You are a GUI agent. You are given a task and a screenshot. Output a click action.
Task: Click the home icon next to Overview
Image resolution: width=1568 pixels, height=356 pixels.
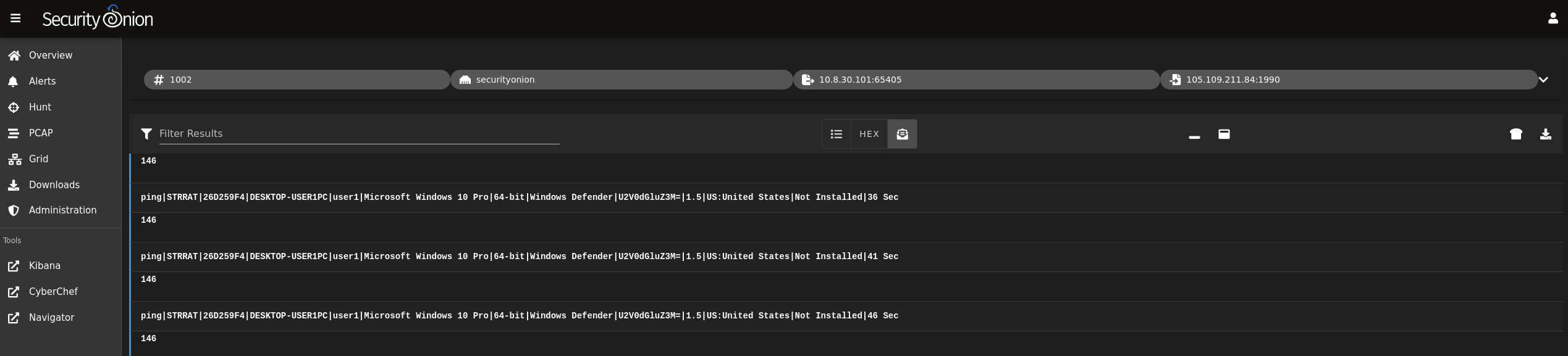14,56
